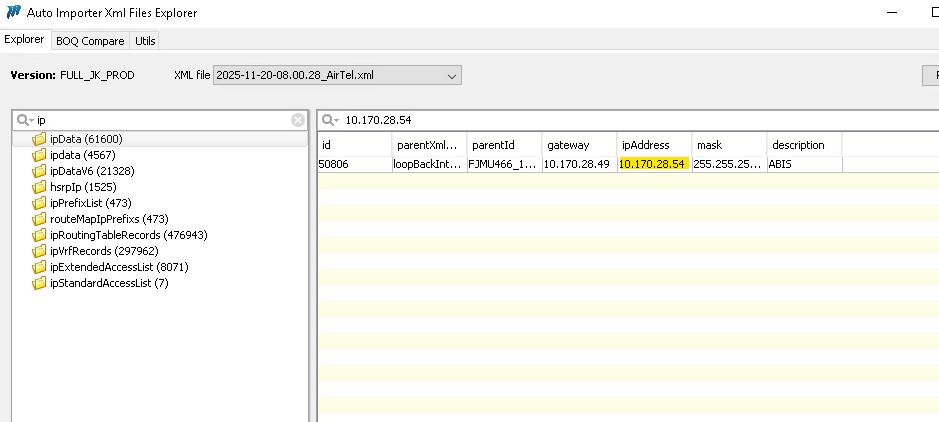This screenshot has height=422, width=939.
Task: Click the highlighted 10.170.28.54 cell
Action: [x=653, y=164]
